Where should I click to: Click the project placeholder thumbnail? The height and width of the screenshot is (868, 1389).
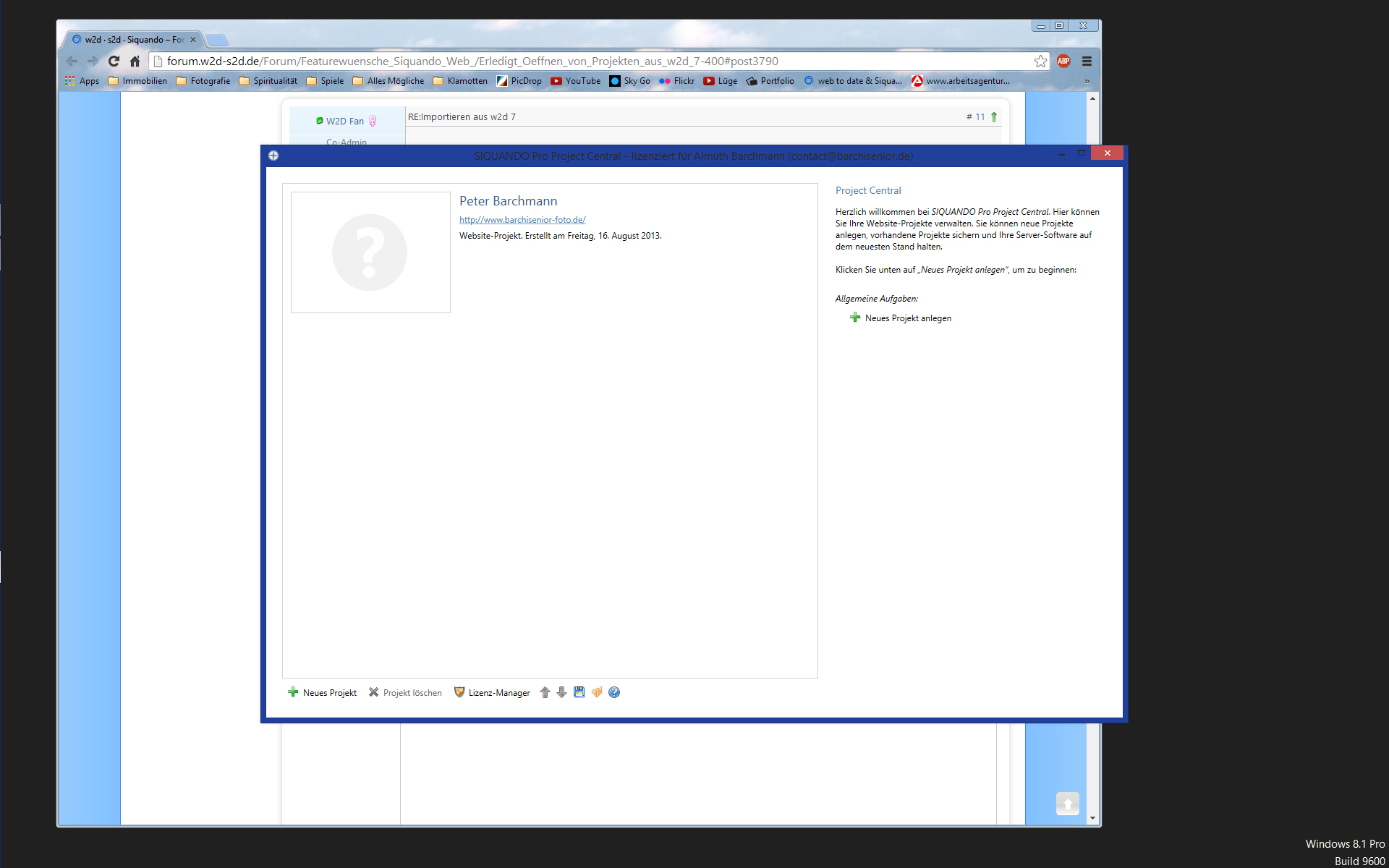click(x=370, y=252)
